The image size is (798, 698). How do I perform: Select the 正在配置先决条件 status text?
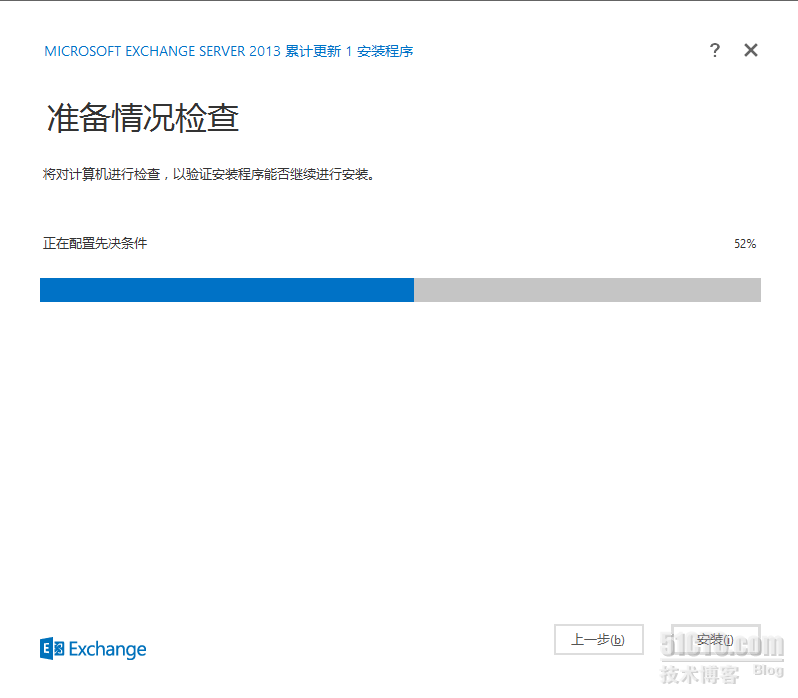(95, 243)
